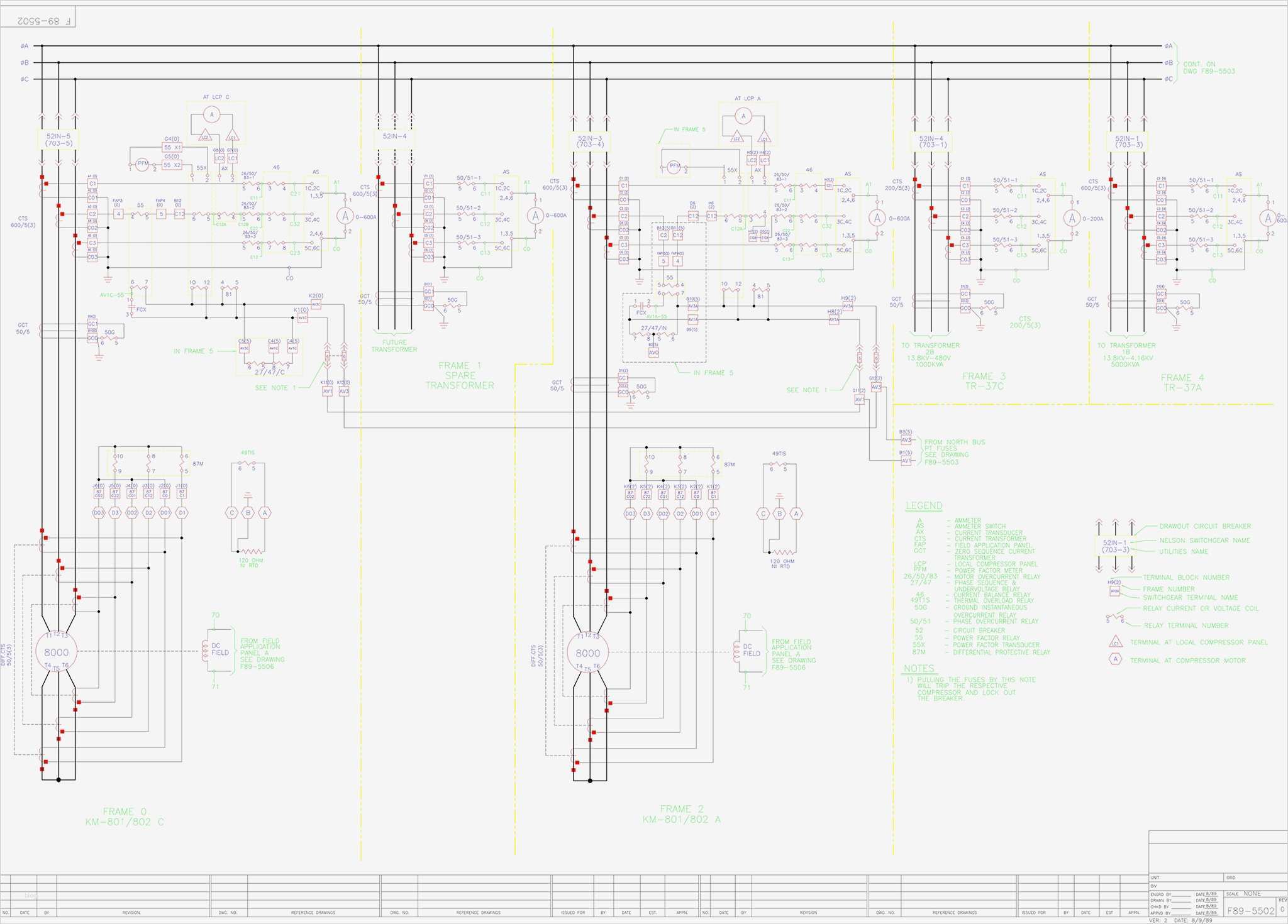Select the AV0 terminal box in Frame 2

coord(653,353)
